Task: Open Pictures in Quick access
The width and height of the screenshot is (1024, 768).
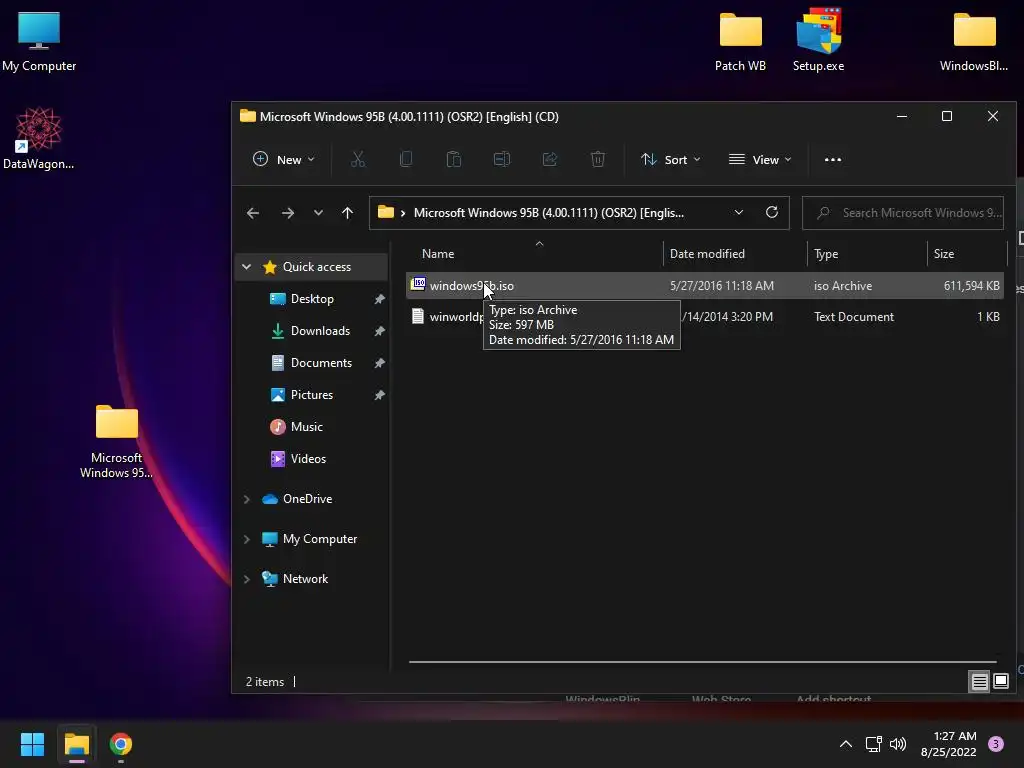Action: click(x=312, y=395)
